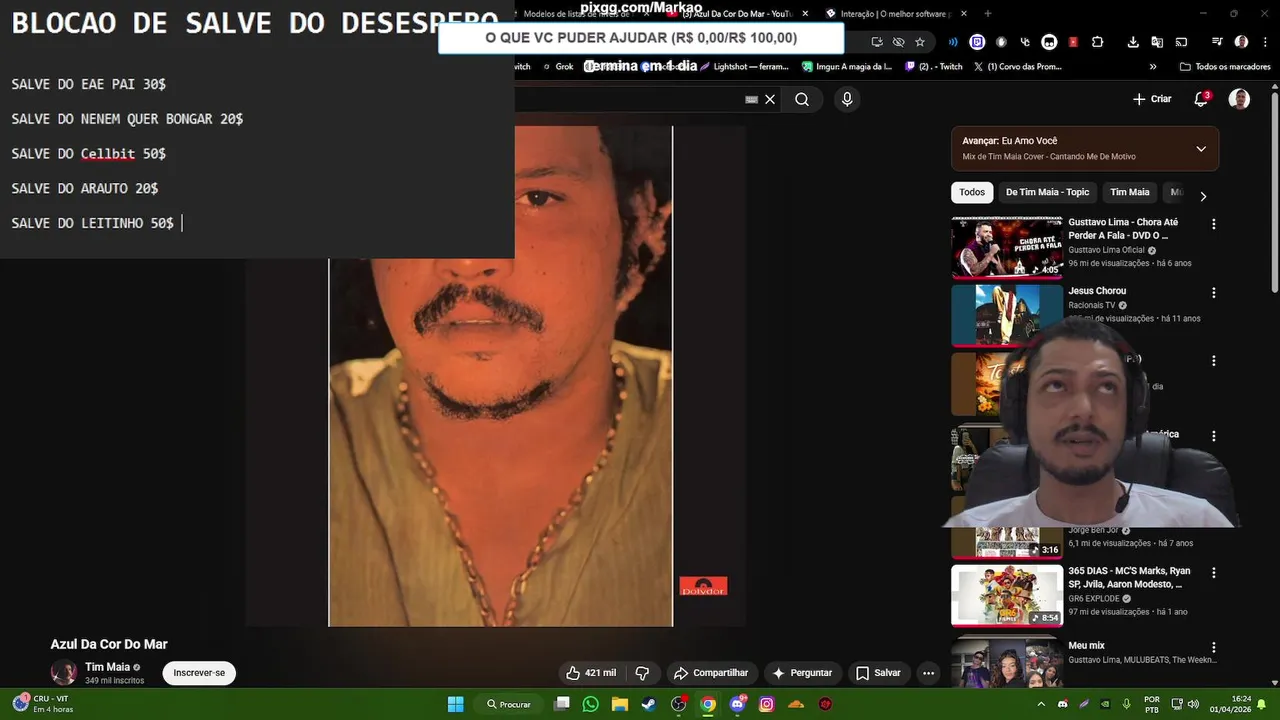Open the Tim Maia channel name link

[x=107, y=667]
